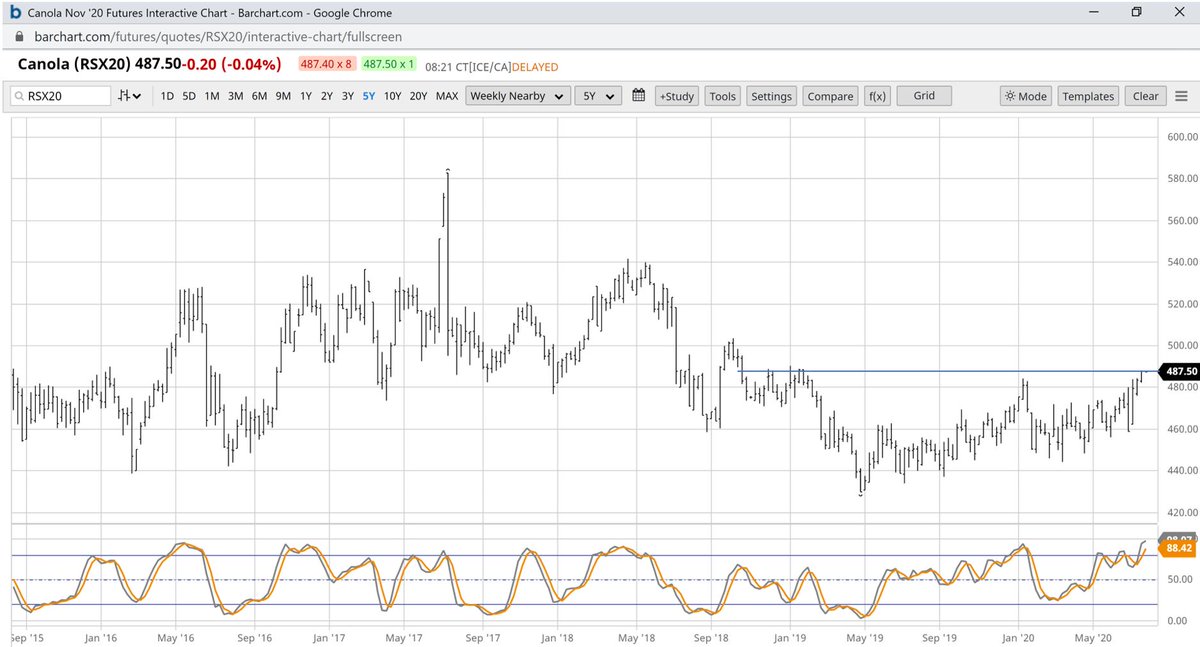Select the 5Y range shortcut
1200x647 pixels.
[369, 96]
